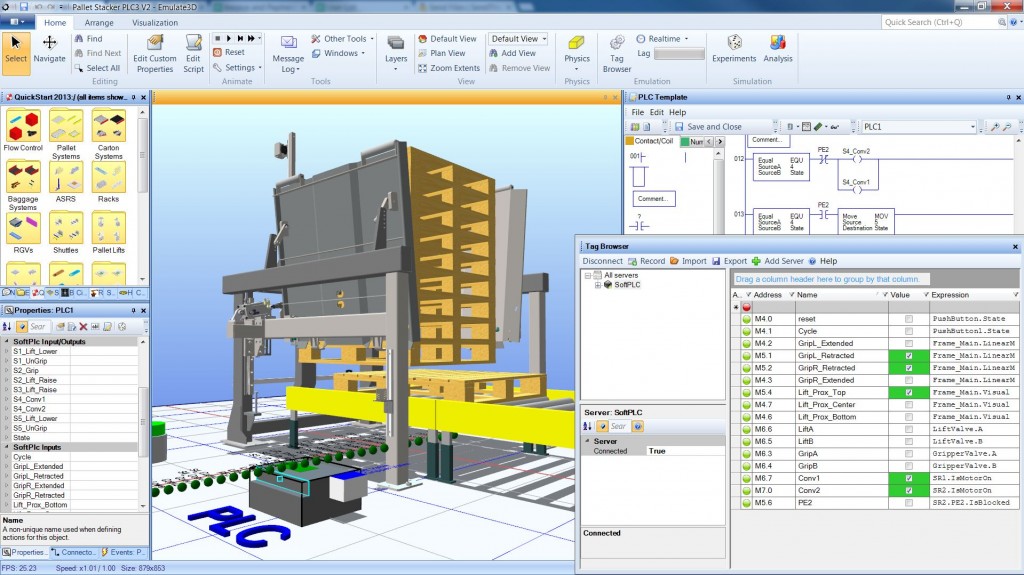Open Pallet Systems catalog
This screenshot has width=1024, height=575.
tap(66, 135)
